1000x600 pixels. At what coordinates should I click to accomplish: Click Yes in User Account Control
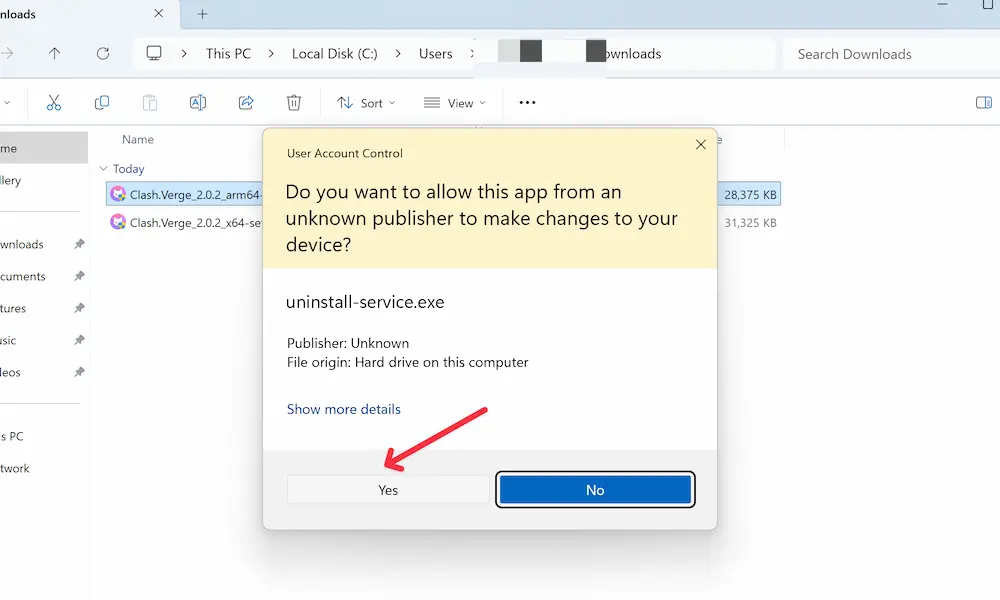pos(388,490)
